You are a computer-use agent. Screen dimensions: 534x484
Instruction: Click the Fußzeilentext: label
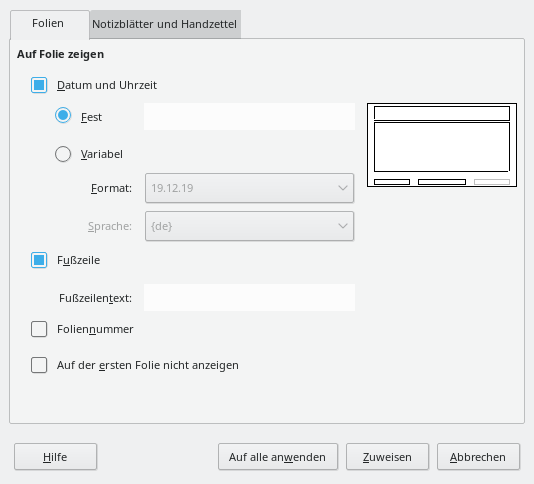pos(95,298)
